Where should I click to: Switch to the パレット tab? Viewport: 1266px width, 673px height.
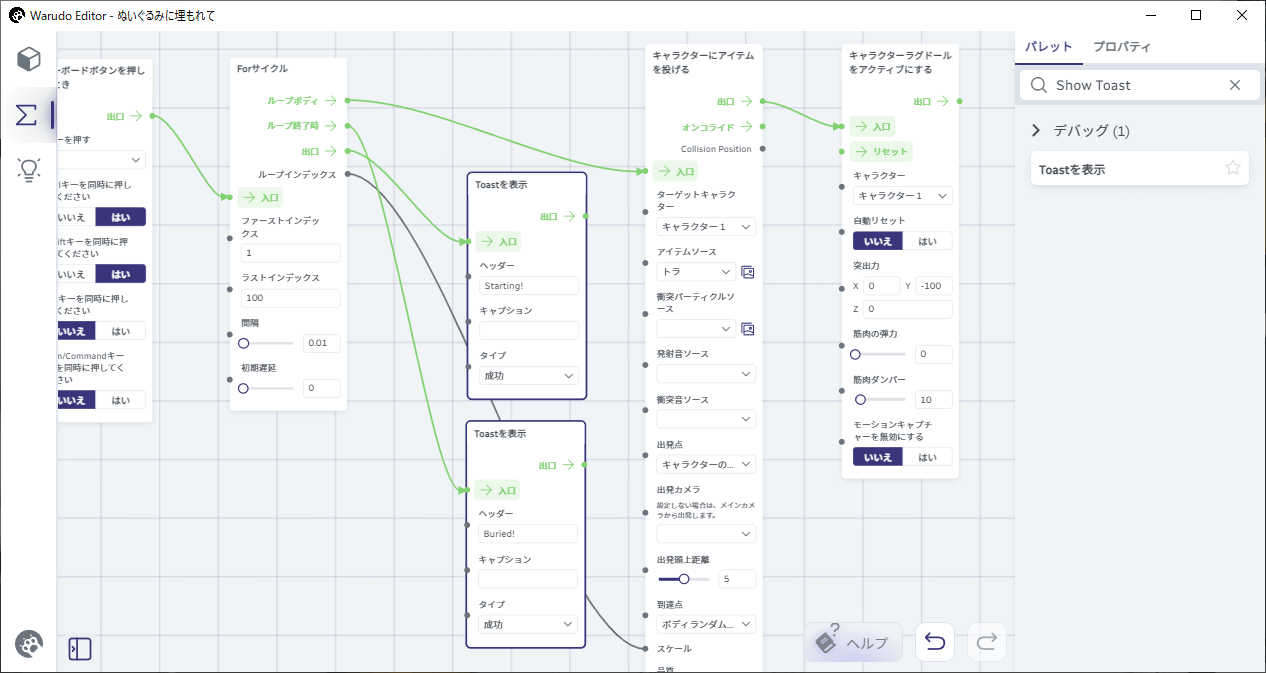point(1049,47)
